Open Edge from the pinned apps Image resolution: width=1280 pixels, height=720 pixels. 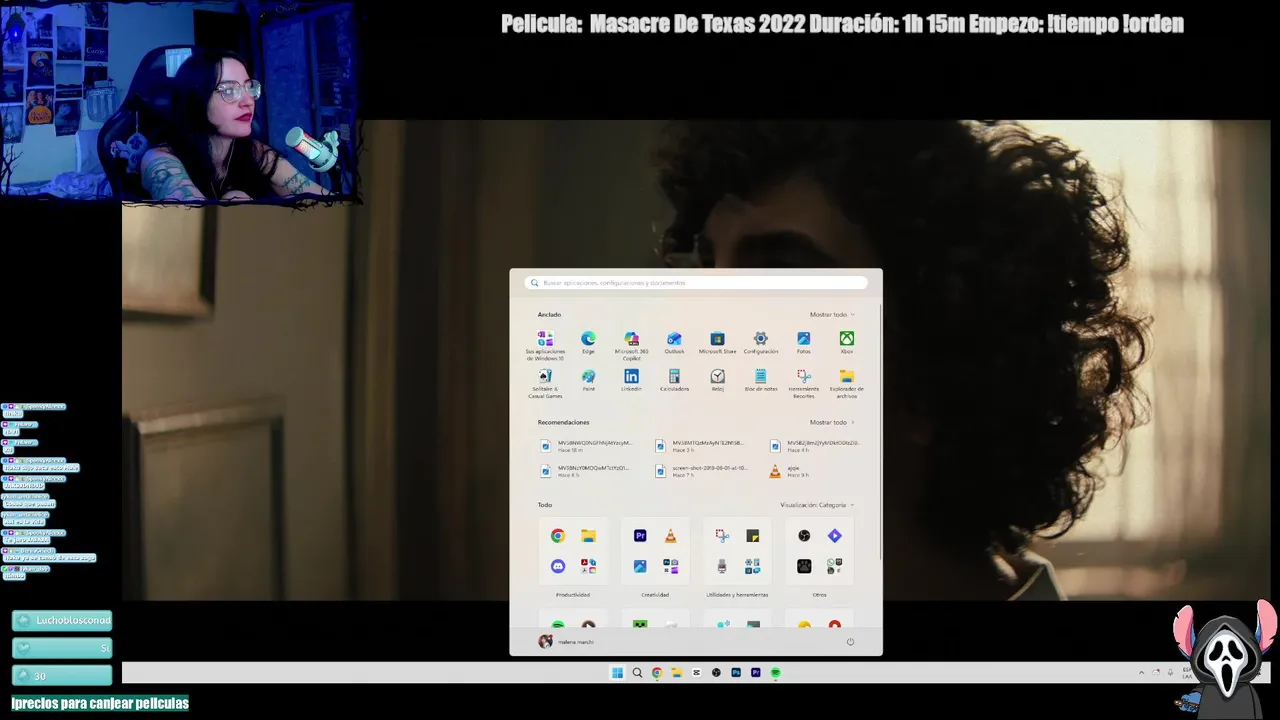coord(588,343)
